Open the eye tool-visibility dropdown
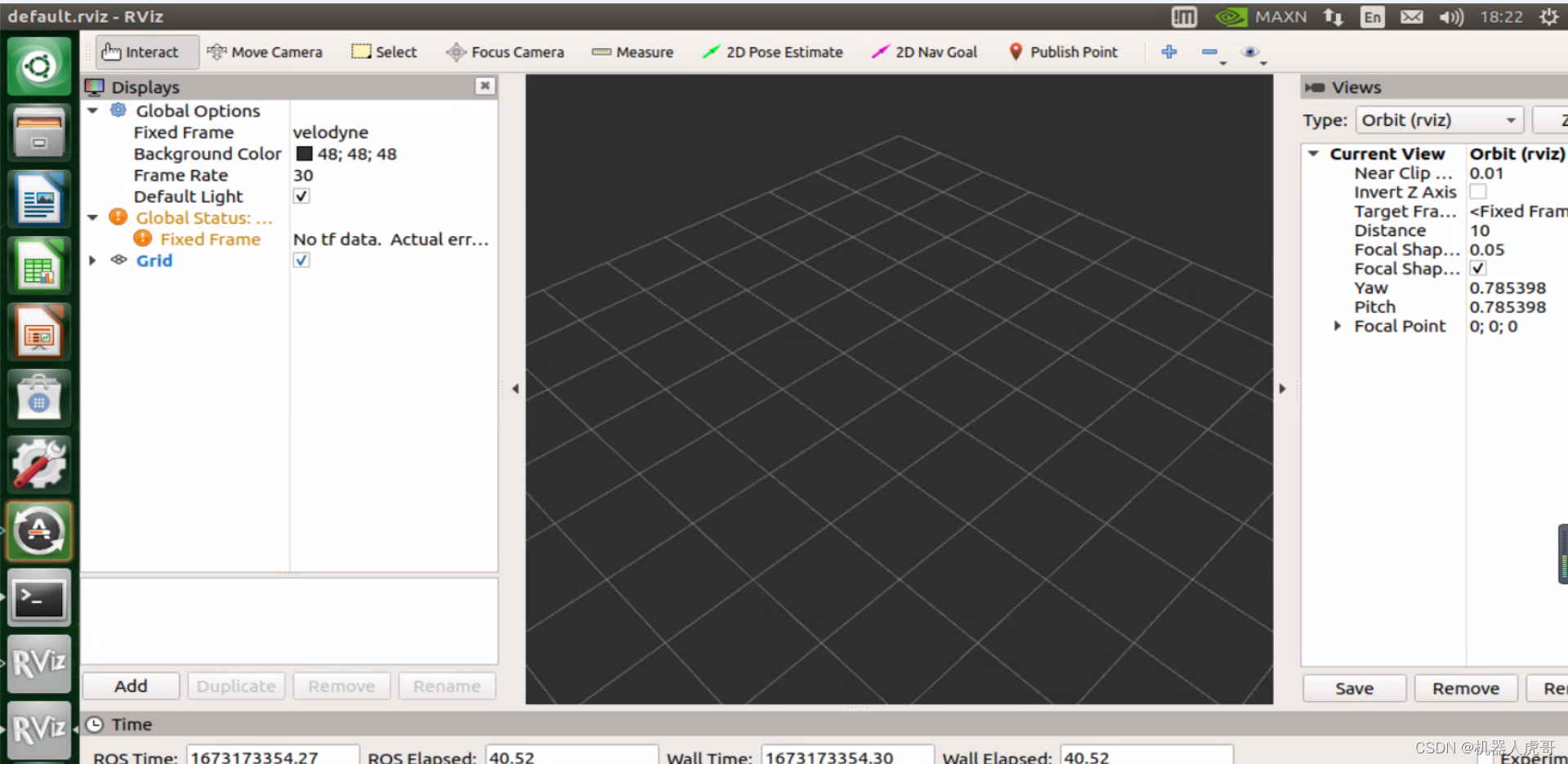The height and width of the screenshot is (764, 1568). click(x=1253, y=53)
